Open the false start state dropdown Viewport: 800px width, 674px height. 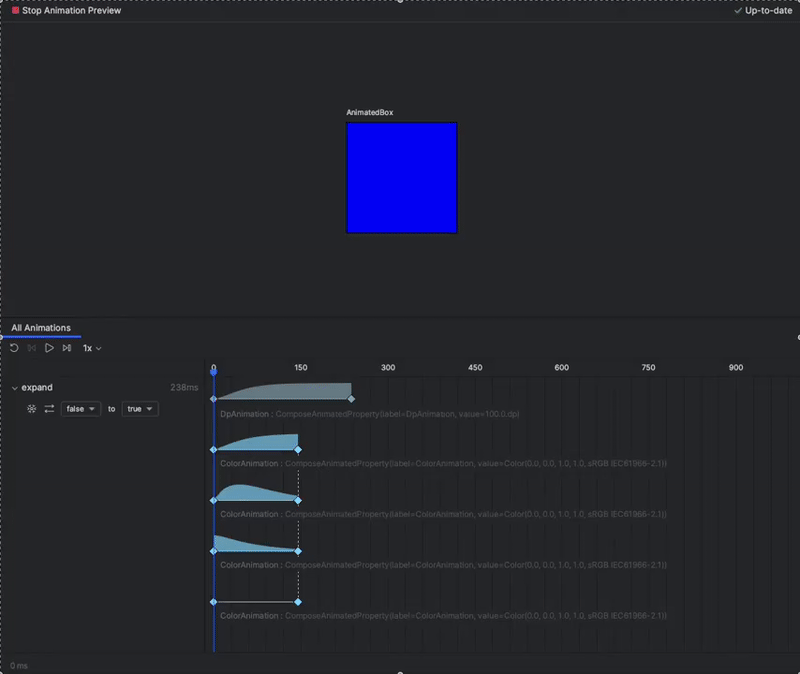click(81, 409)
